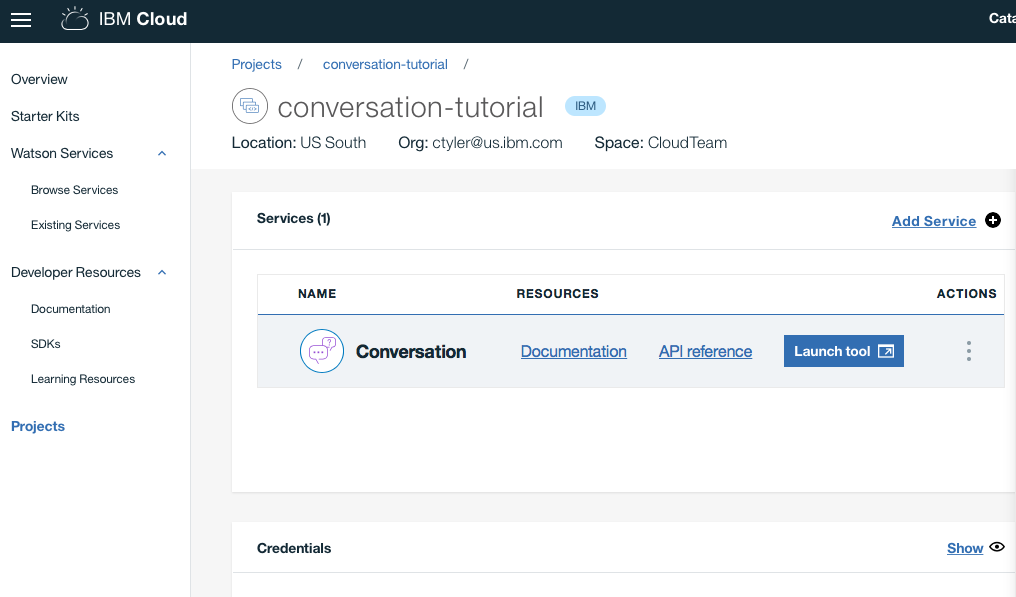Select Projects in the sidebar
The width and height of the screenshot is (1016, 597).
38,427
